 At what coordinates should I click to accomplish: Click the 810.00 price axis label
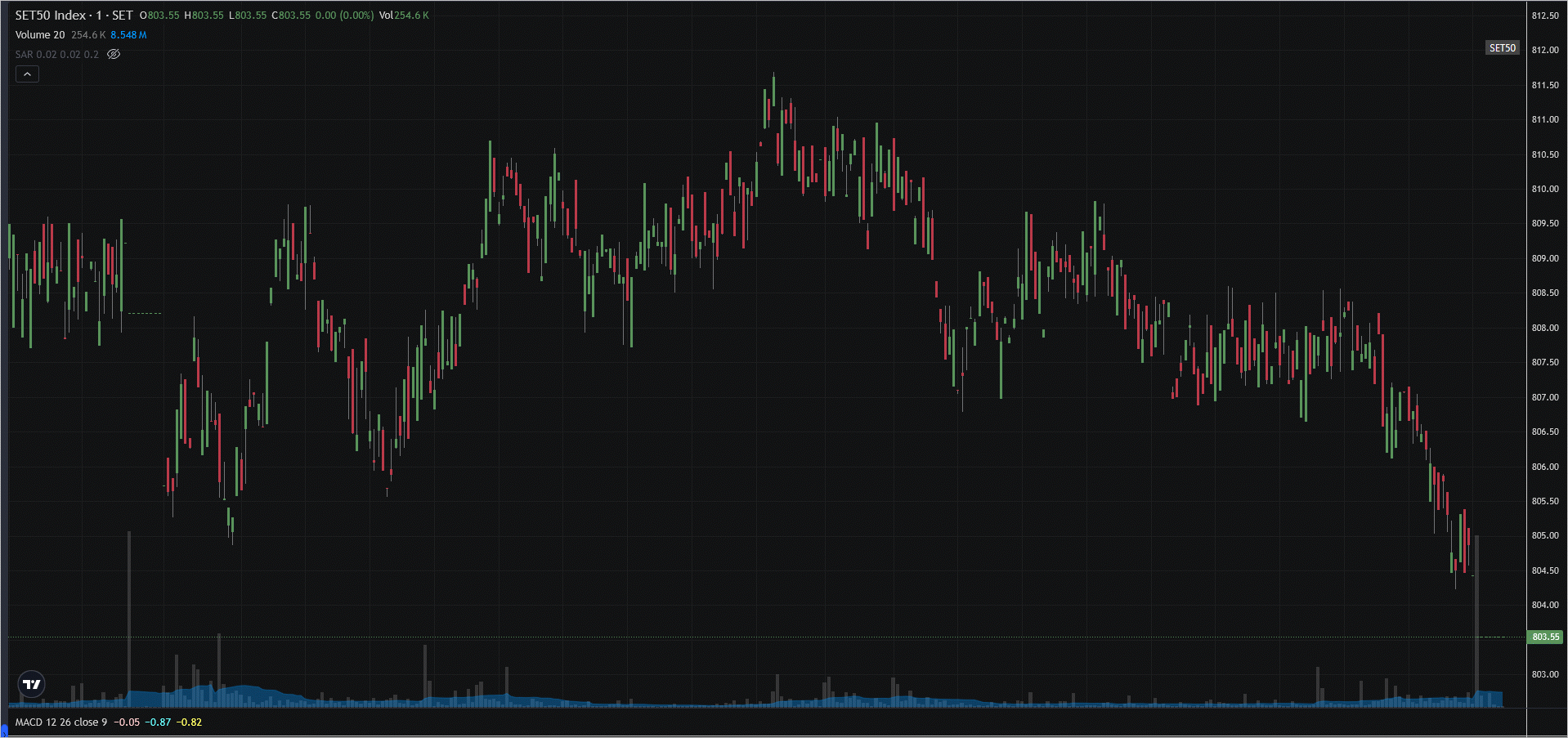click(x=1544, y=189)
